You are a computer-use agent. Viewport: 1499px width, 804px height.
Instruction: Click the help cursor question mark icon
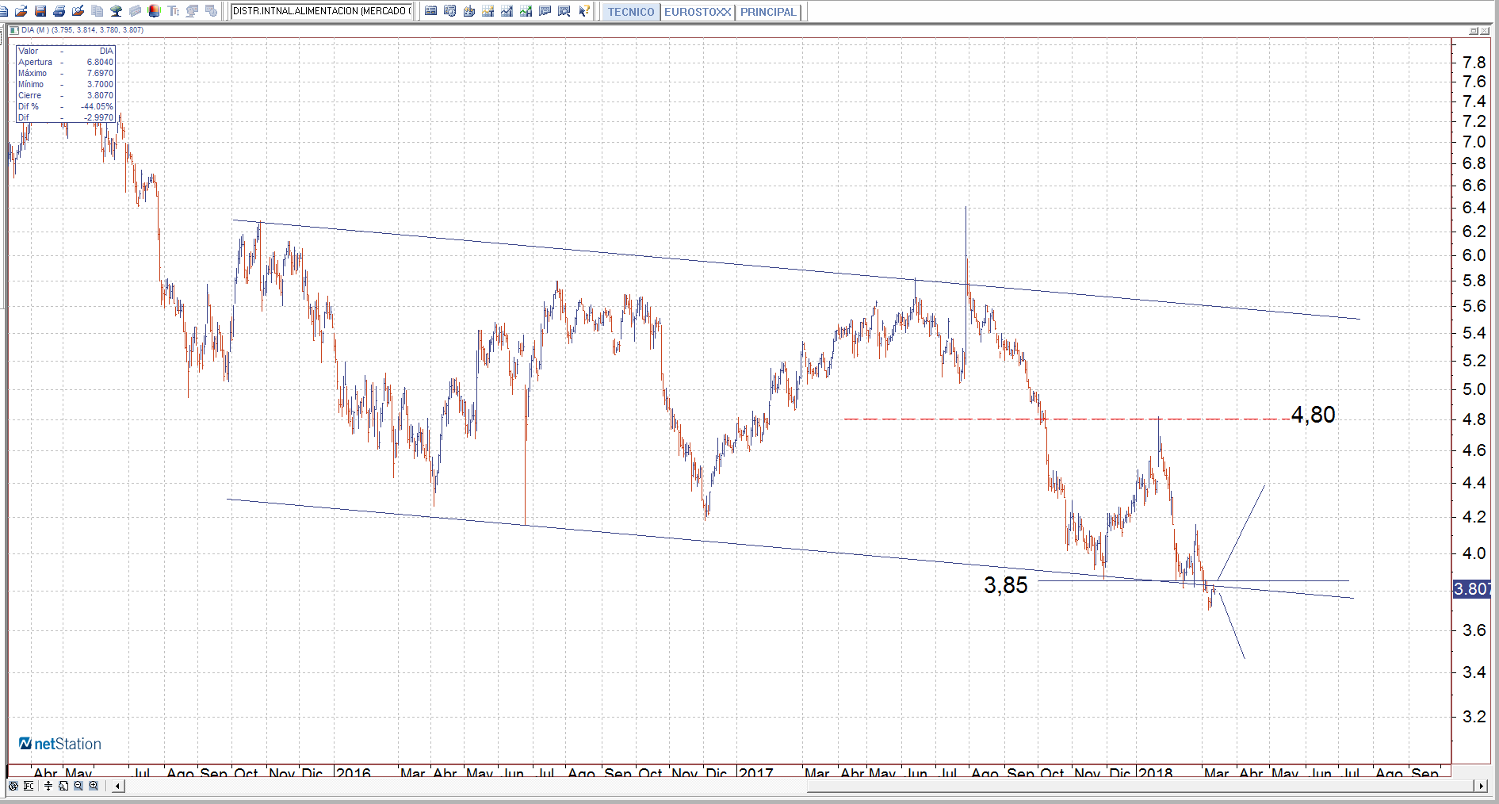tap(583, 12)
